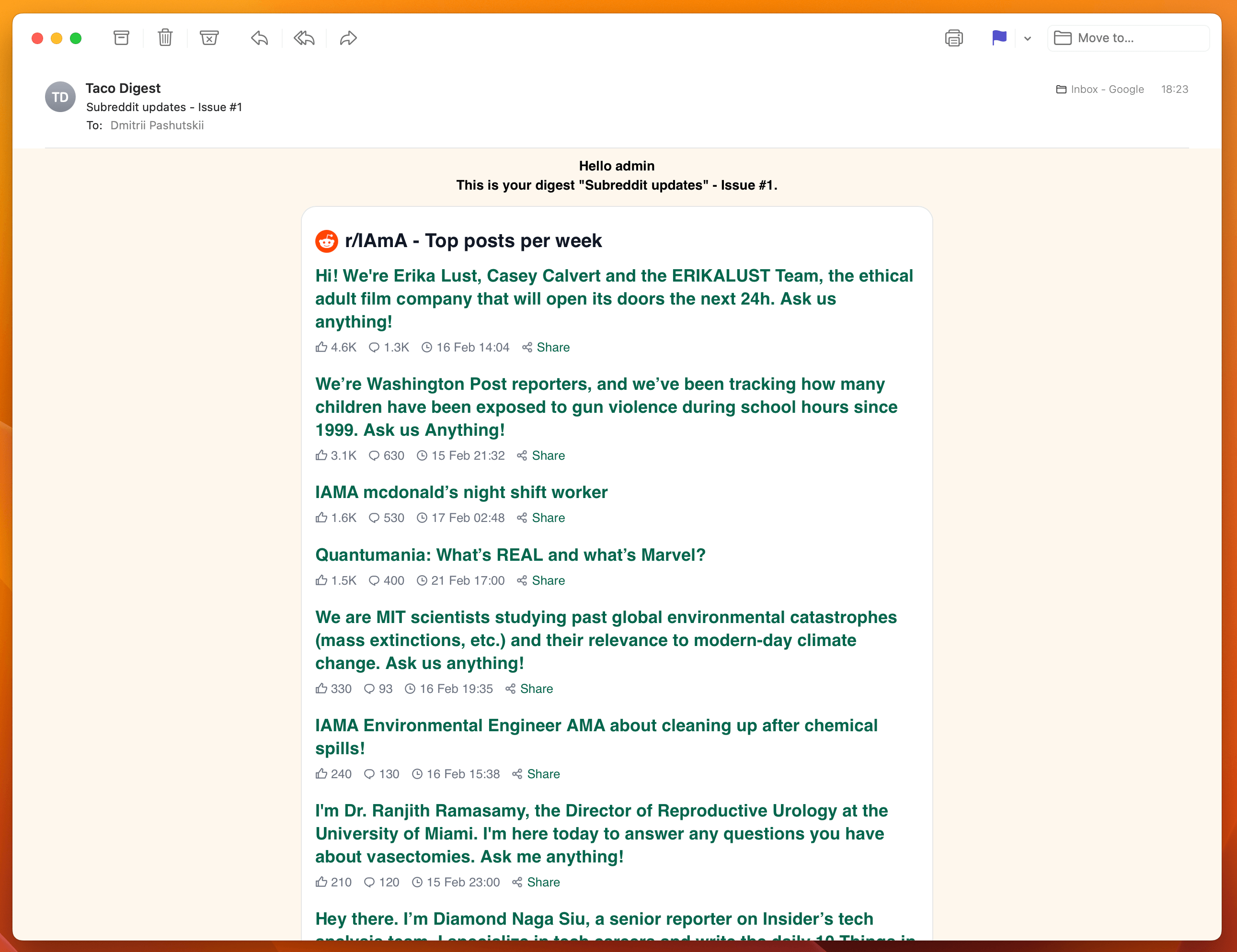Open the Quantumania REAL vs Marvel post
1237x952 pixels.
510,555
